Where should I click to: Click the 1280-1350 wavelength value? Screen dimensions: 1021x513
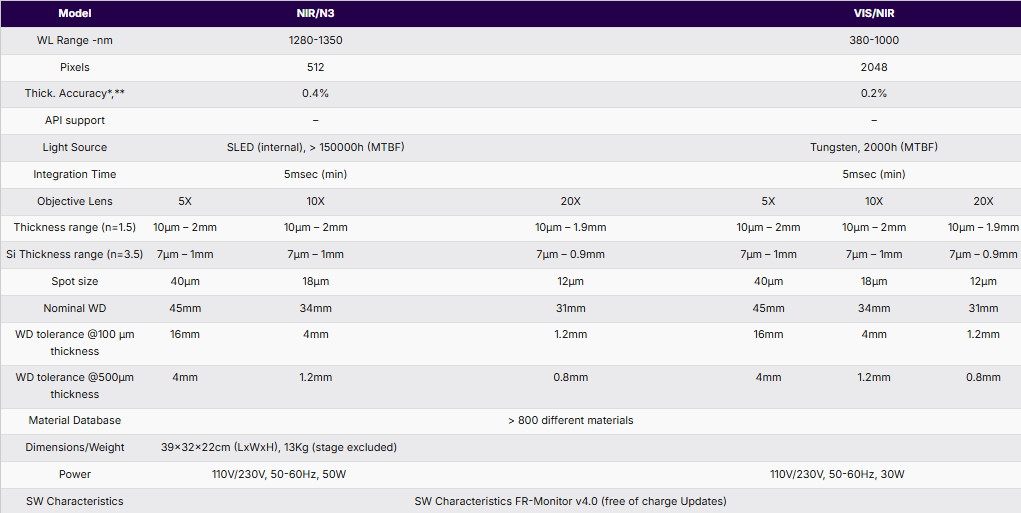point(315,40)
